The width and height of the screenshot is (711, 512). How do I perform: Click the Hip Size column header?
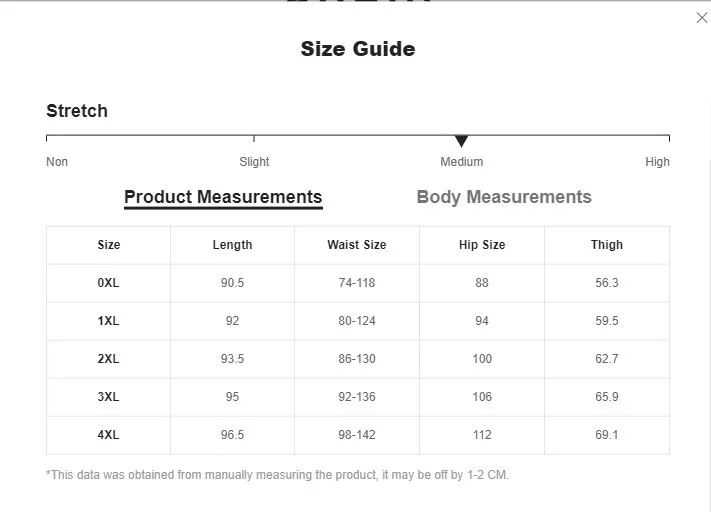click(x=482, y=245)
